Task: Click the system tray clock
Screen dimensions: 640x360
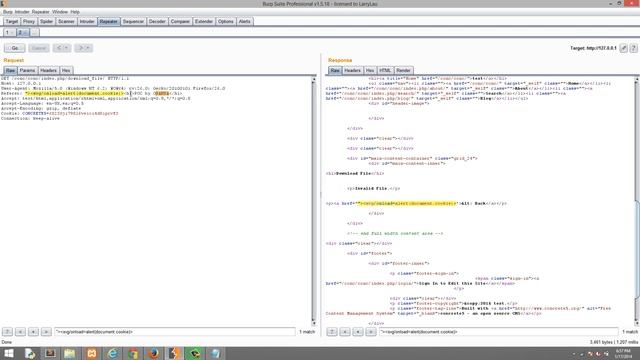Action: (x=623, y=353)
